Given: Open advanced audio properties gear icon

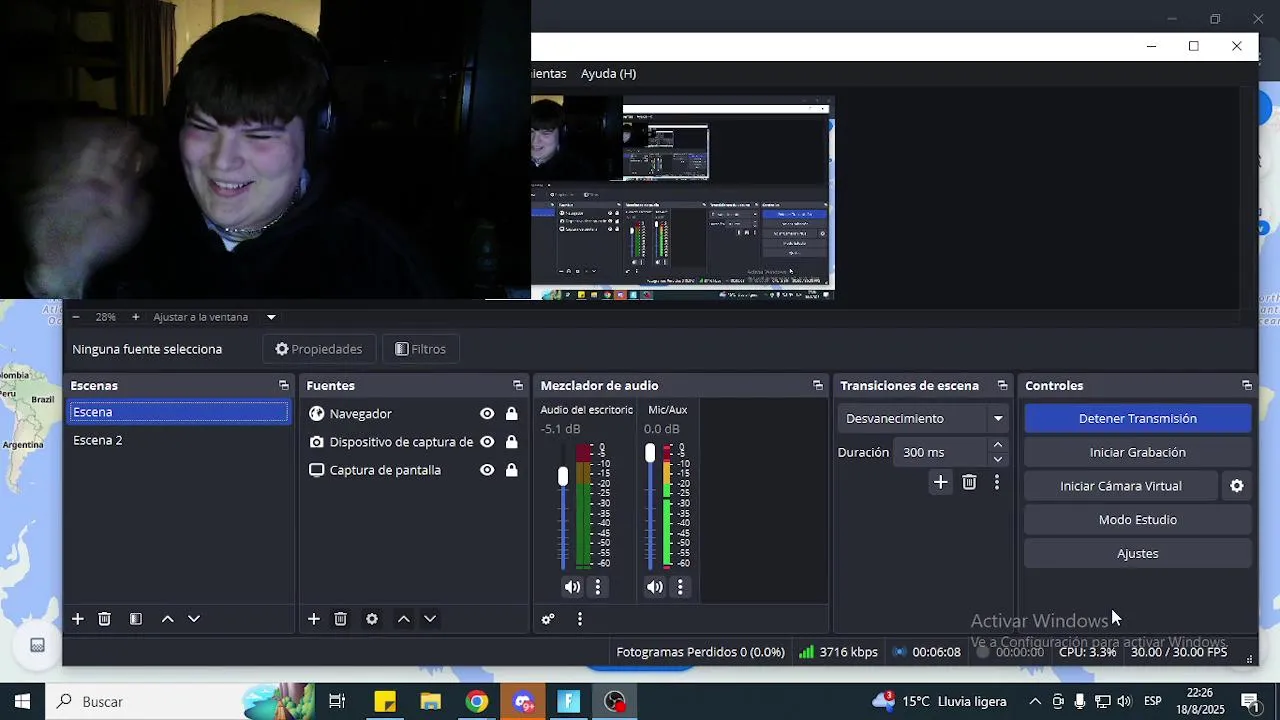Looking at the screenshot, I should click(x=548, y=619).
